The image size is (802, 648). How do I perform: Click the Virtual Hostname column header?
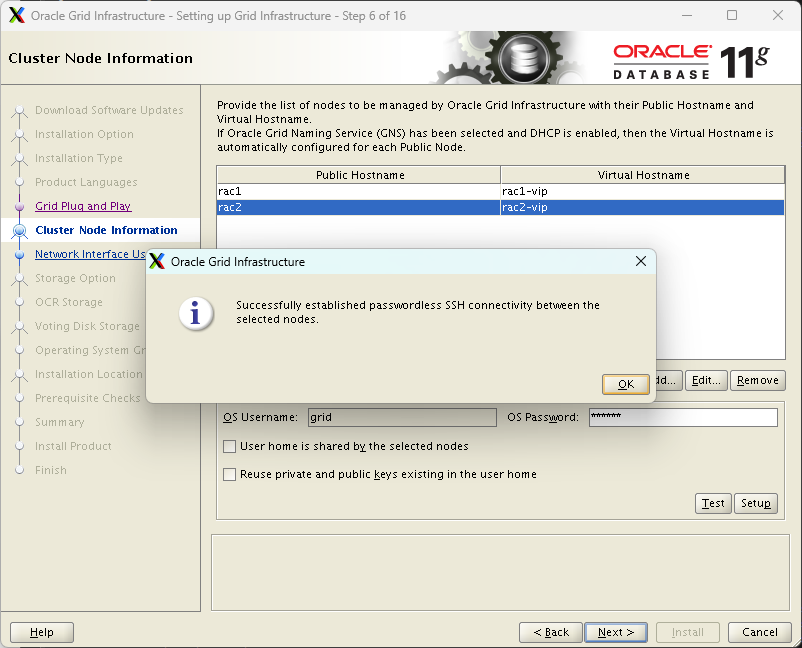tap(643, 175)
